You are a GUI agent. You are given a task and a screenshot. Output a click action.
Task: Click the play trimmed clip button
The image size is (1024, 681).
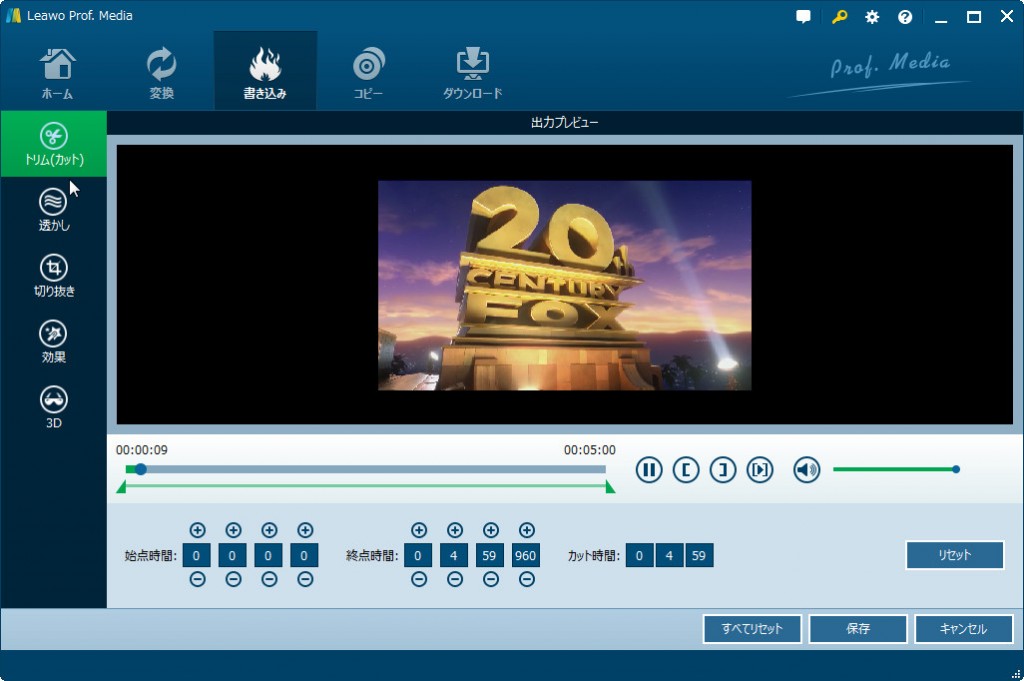[x=760, y=469]
